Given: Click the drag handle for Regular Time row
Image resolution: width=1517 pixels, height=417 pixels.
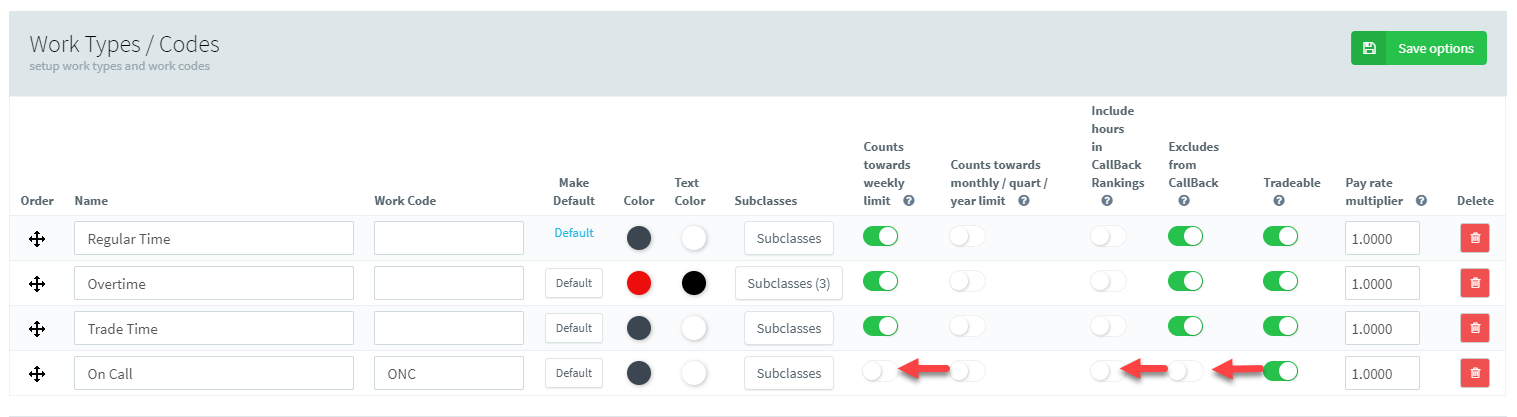Looking at the screenshot, I should [37, 239].
